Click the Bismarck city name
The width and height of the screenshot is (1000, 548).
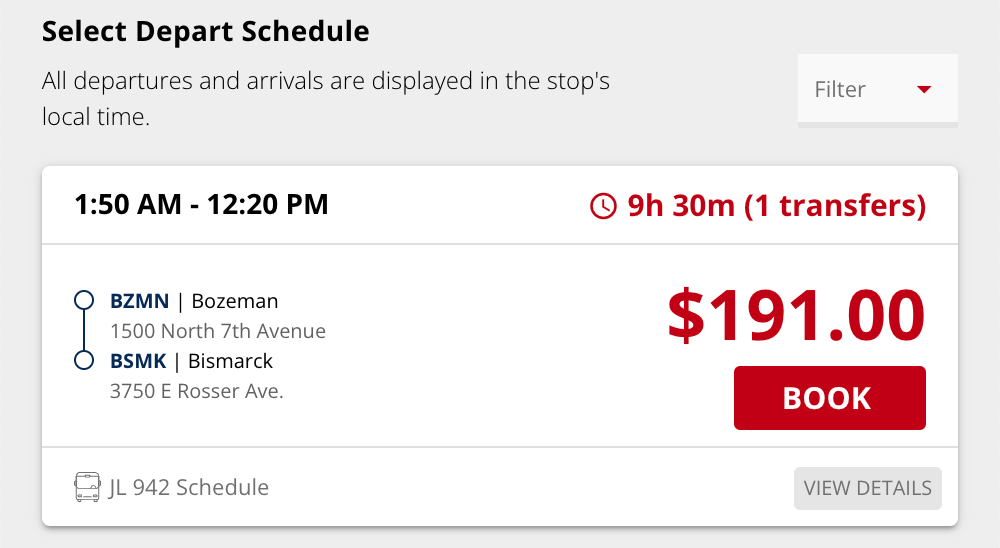(230, 361)
